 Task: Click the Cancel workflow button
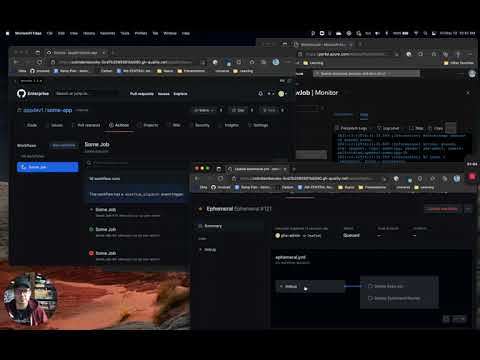point(443,209)
